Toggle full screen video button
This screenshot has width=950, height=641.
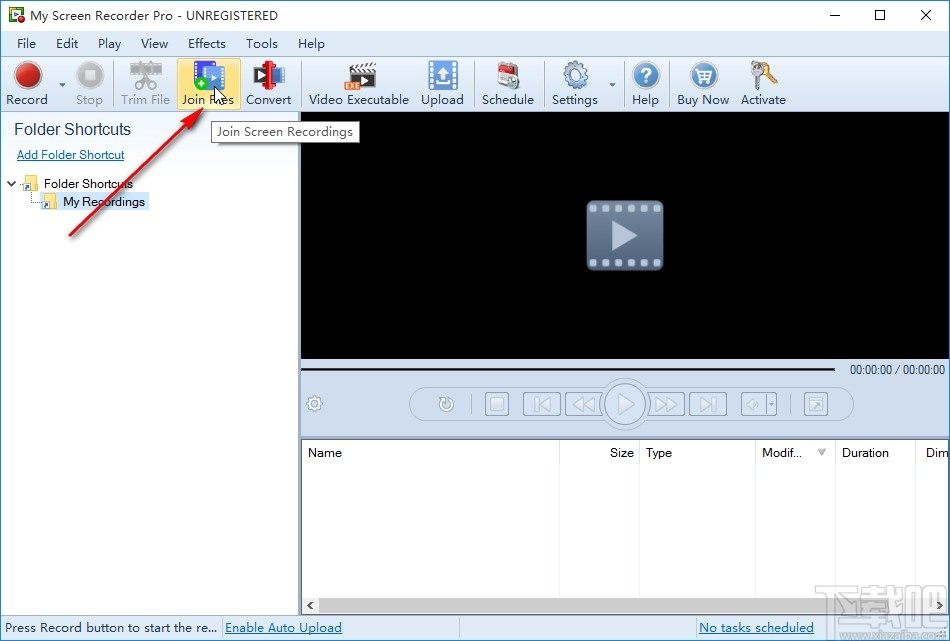click(x=815, y=404)
